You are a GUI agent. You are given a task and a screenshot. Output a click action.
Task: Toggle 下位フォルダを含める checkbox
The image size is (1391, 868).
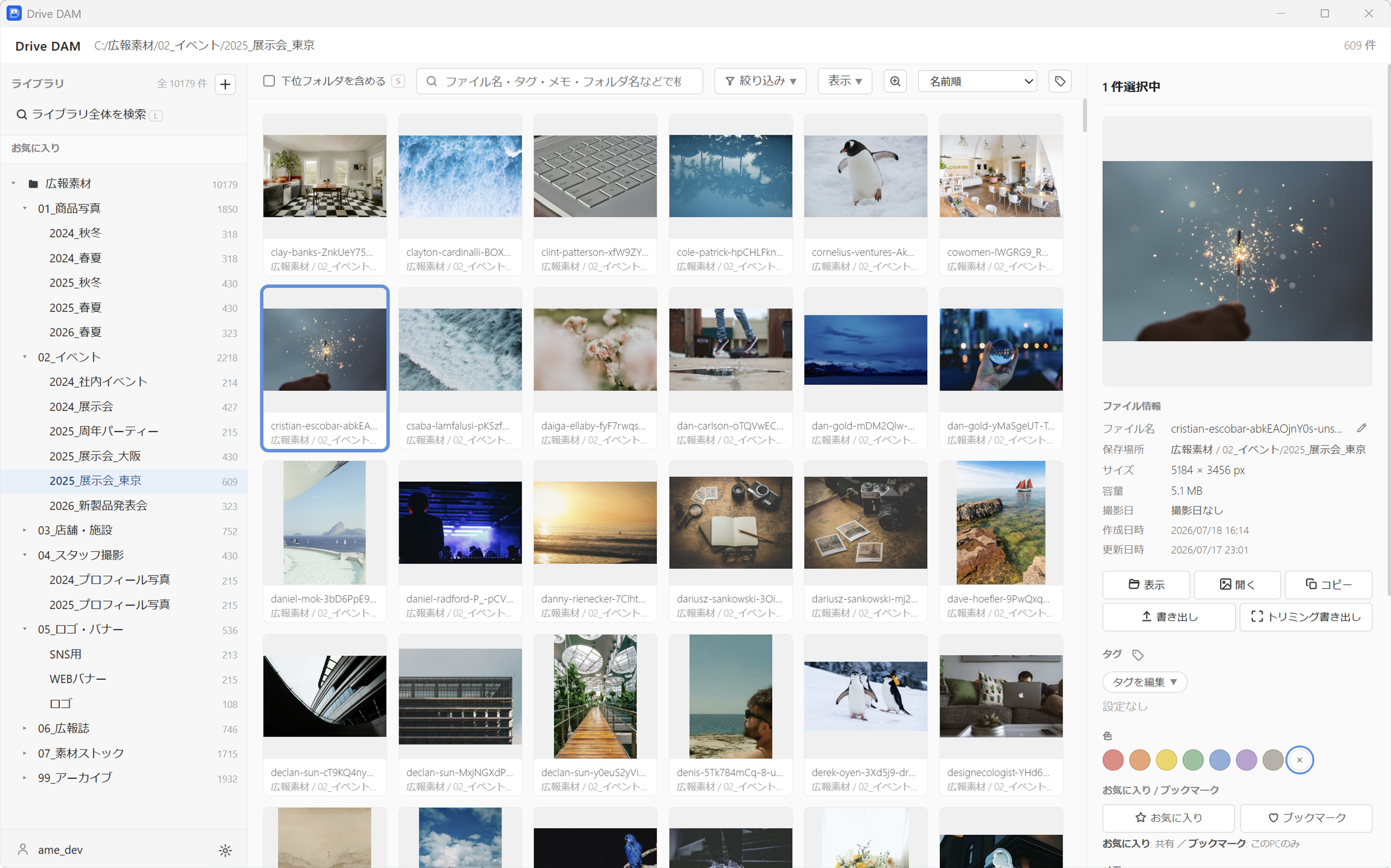point(269,81)
